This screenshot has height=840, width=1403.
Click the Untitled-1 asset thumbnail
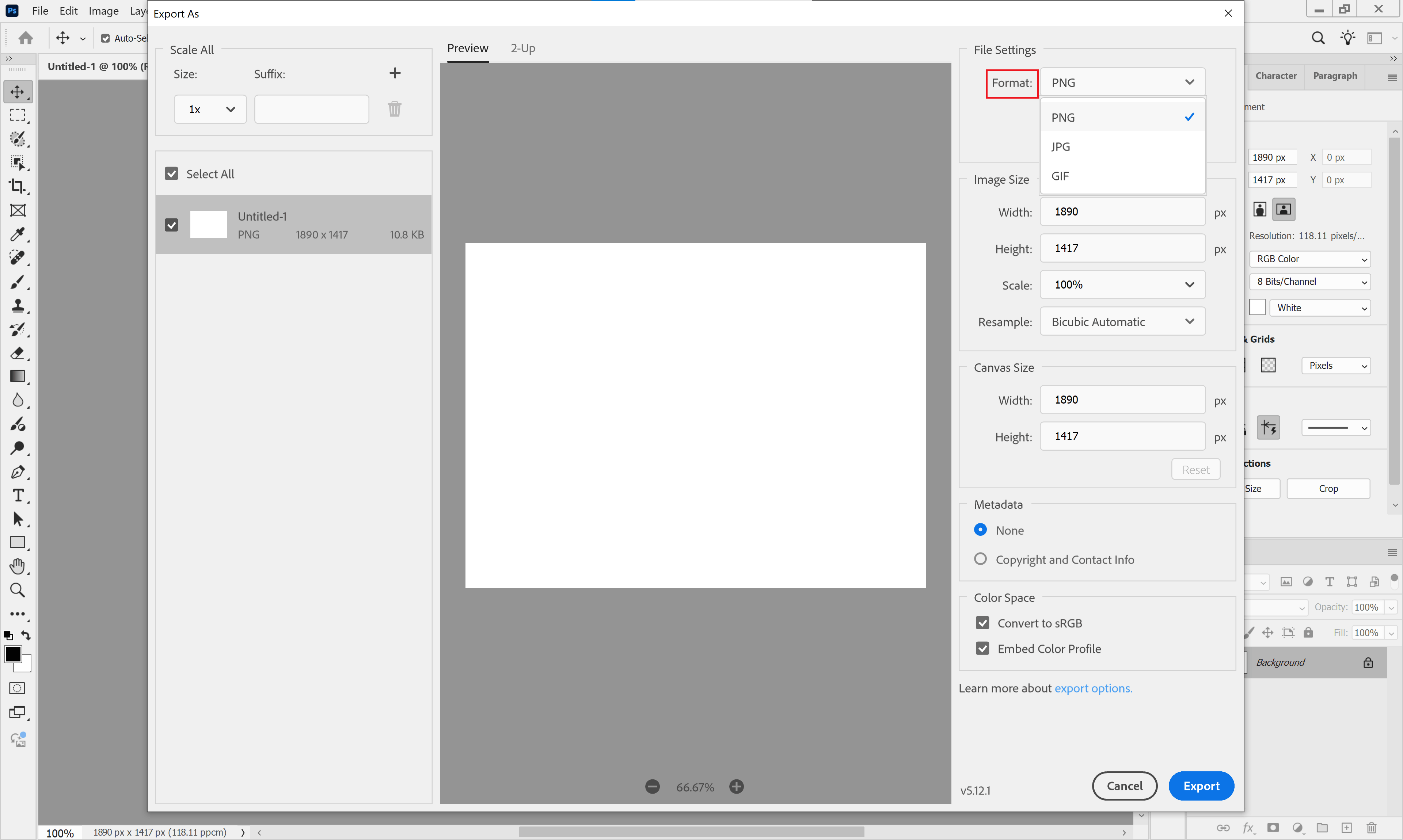(208, 224)
